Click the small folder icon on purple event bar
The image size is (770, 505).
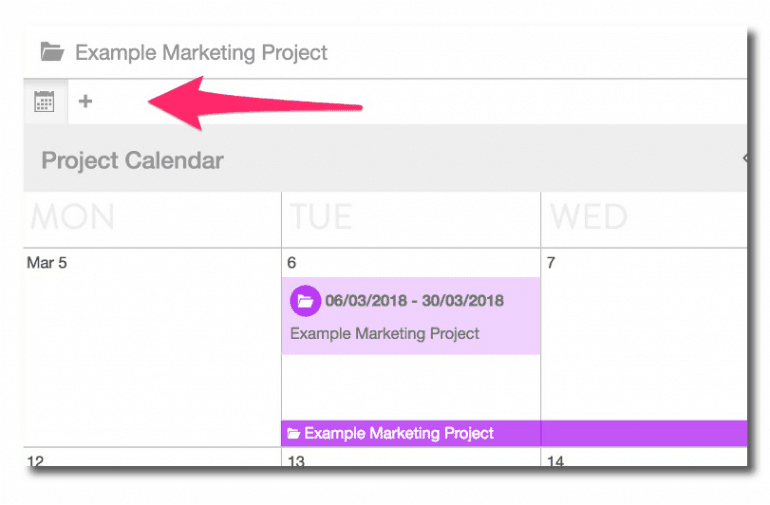tap(294, 434)
